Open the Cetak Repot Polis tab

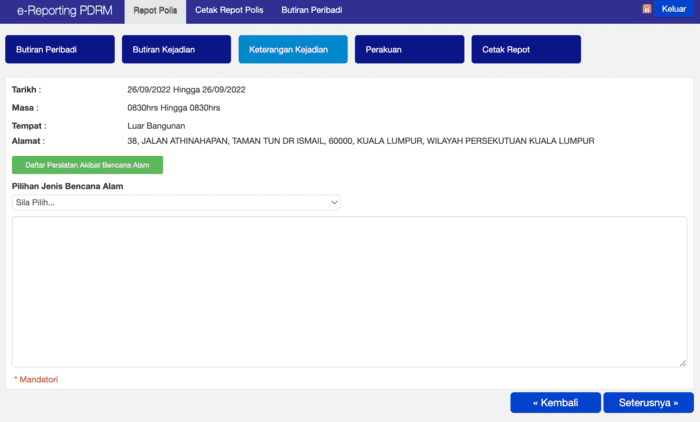pyautogui.click(x=231, y=10)
